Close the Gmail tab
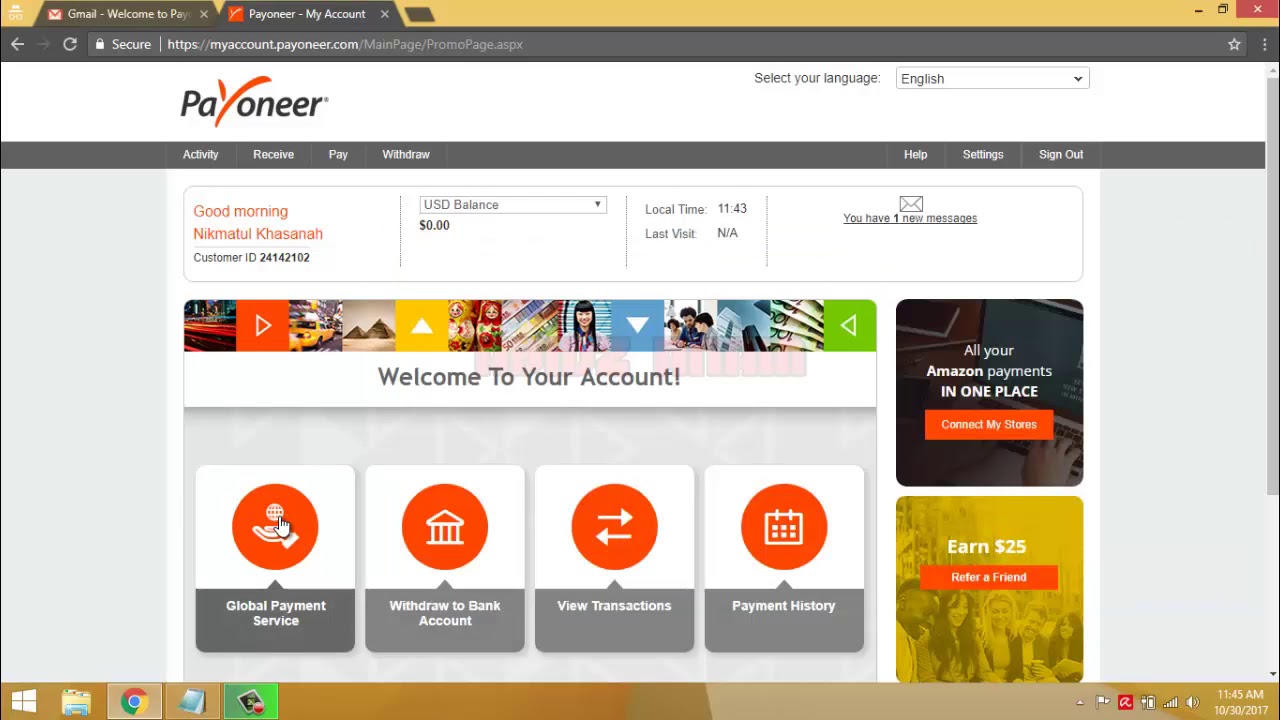1280x720 pixels. click(204, 14)
